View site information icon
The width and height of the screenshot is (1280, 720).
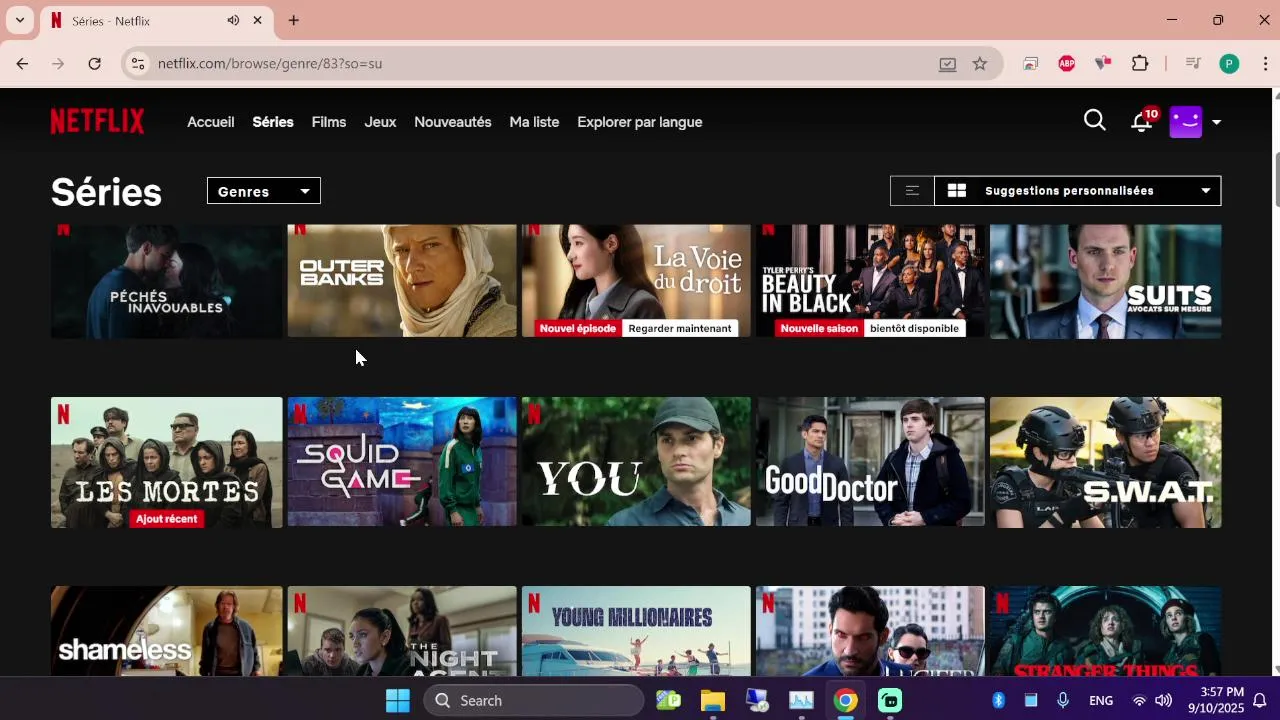(138, 63)
